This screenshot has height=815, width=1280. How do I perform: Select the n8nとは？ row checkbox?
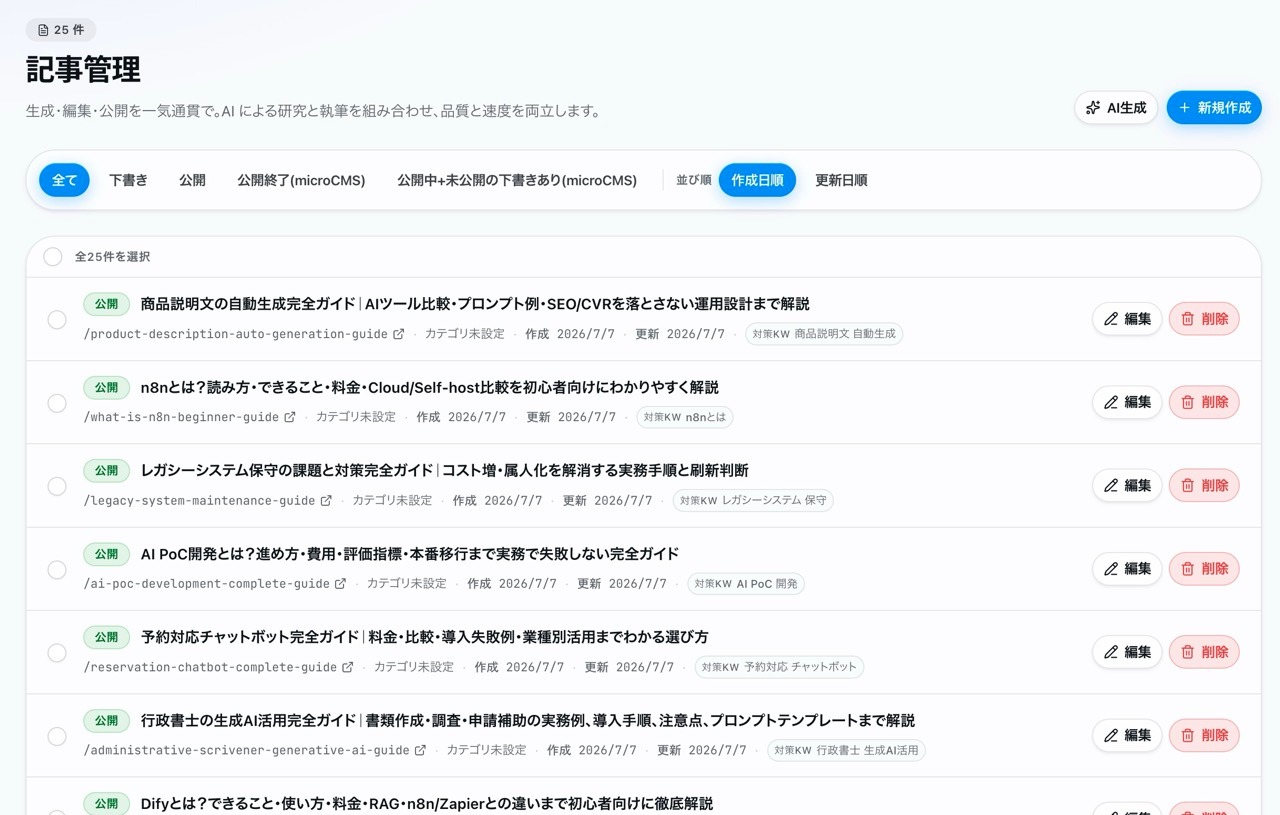[57, 403]
